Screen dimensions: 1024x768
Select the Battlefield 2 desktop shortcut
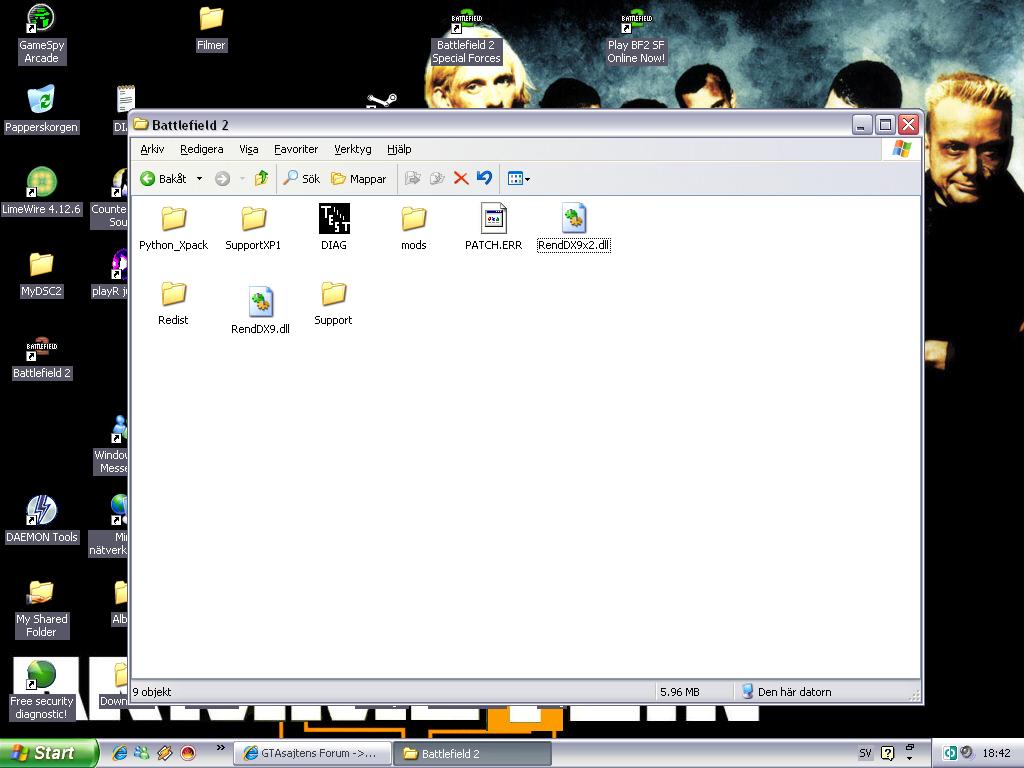[42, 359]
